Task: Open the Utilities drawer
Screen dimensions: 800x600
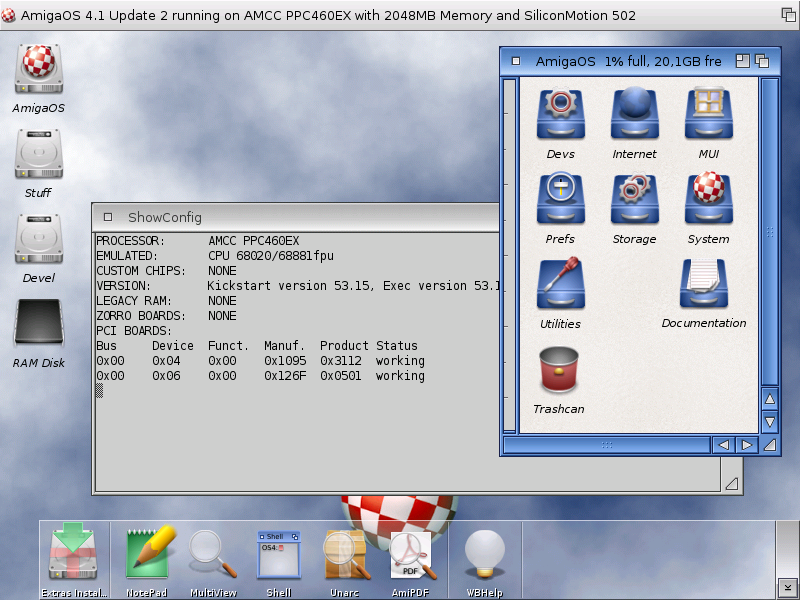Action: click(x=561, y=283)
